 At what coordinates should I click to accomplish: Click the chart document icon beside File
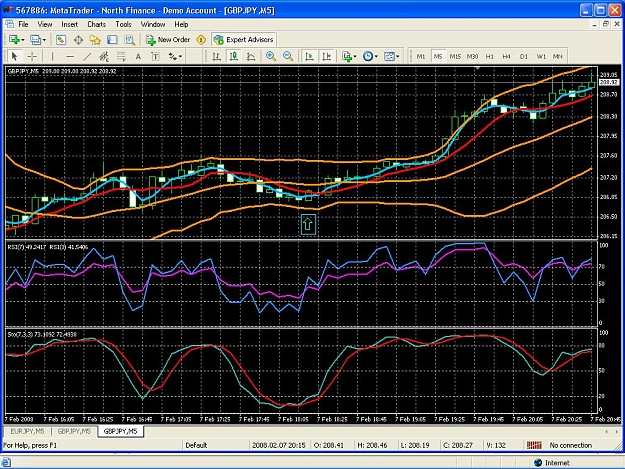pyautogui.click(x=10, y=24)
